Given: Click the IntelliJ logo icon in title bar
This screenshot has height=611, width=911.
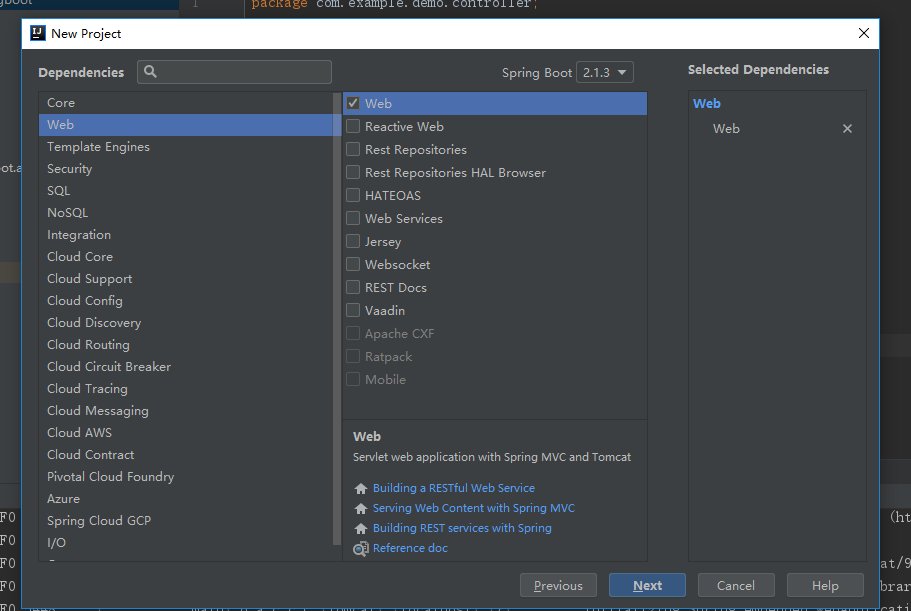Looking at the screenshot, I should coord(38,33).
